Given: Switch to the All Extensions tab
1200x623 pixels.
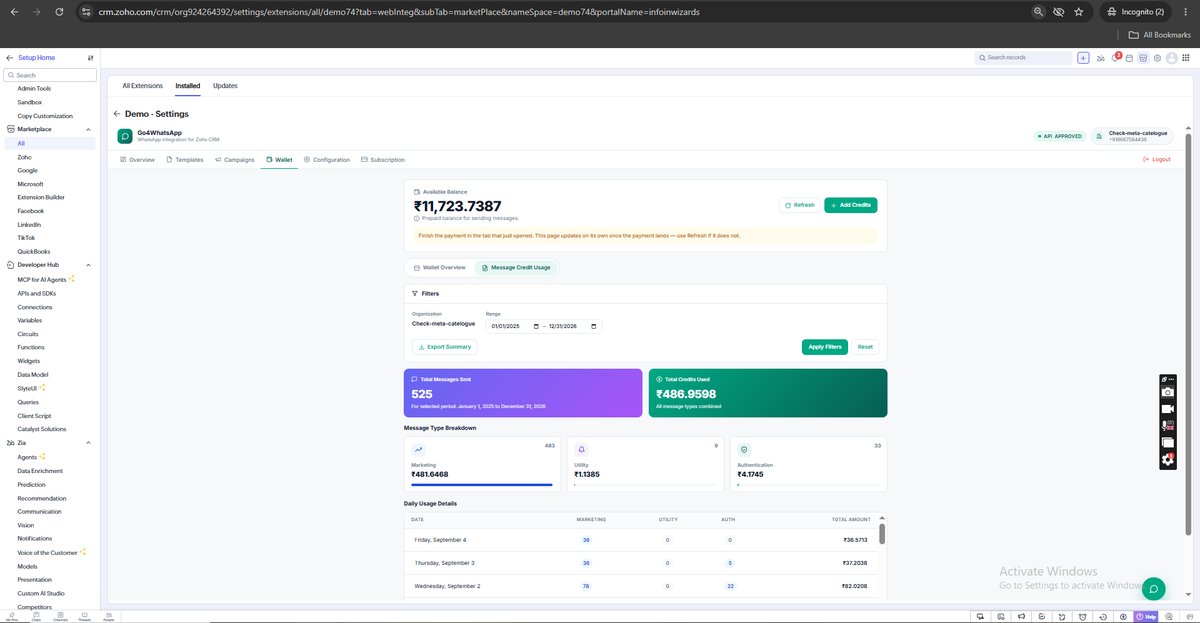Looking at the screenshot, I should click(x=142, y=86).
